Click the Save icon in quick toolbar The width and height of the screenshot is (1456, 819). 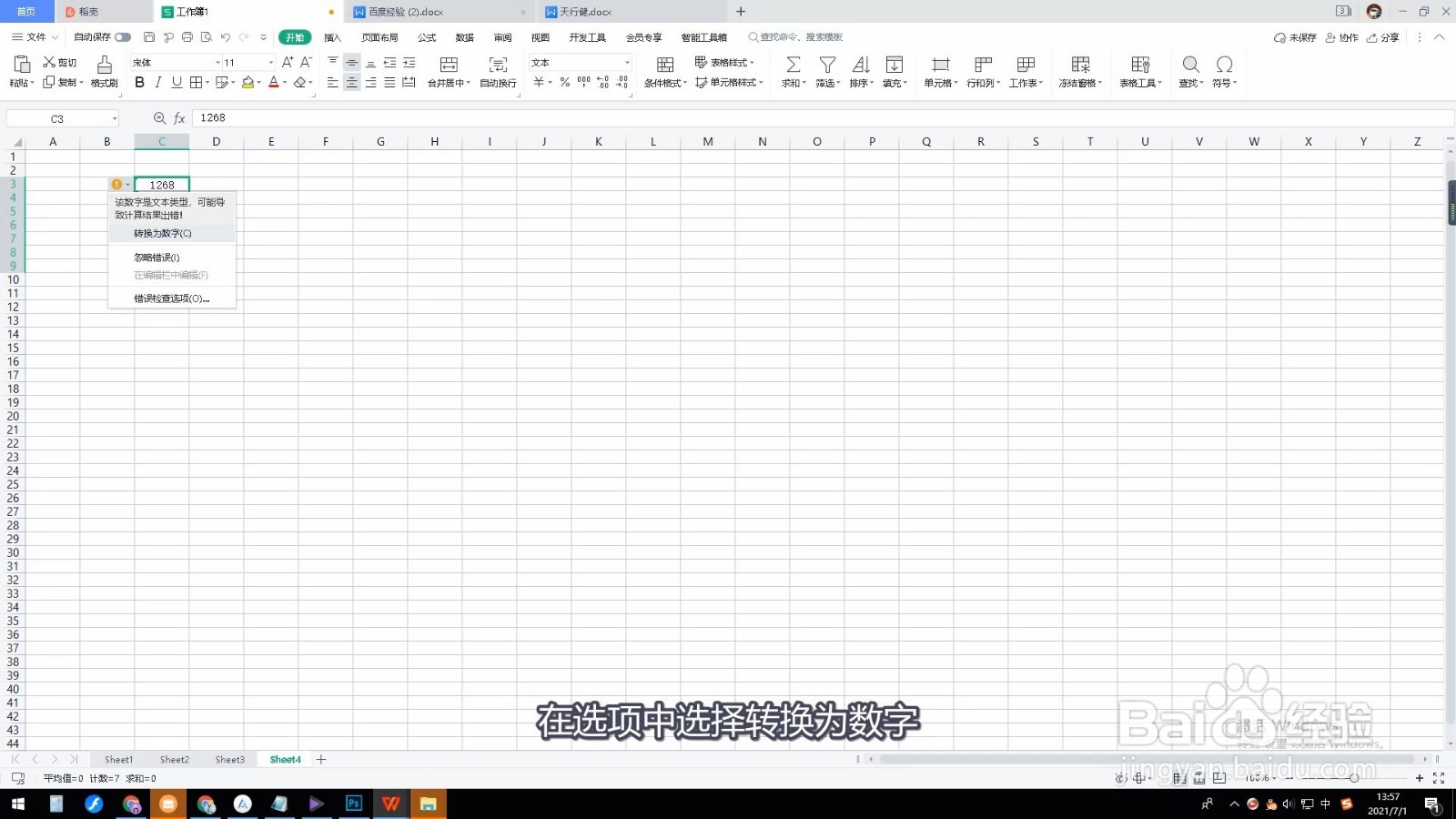pyautogui.click(x=149, y=37)
